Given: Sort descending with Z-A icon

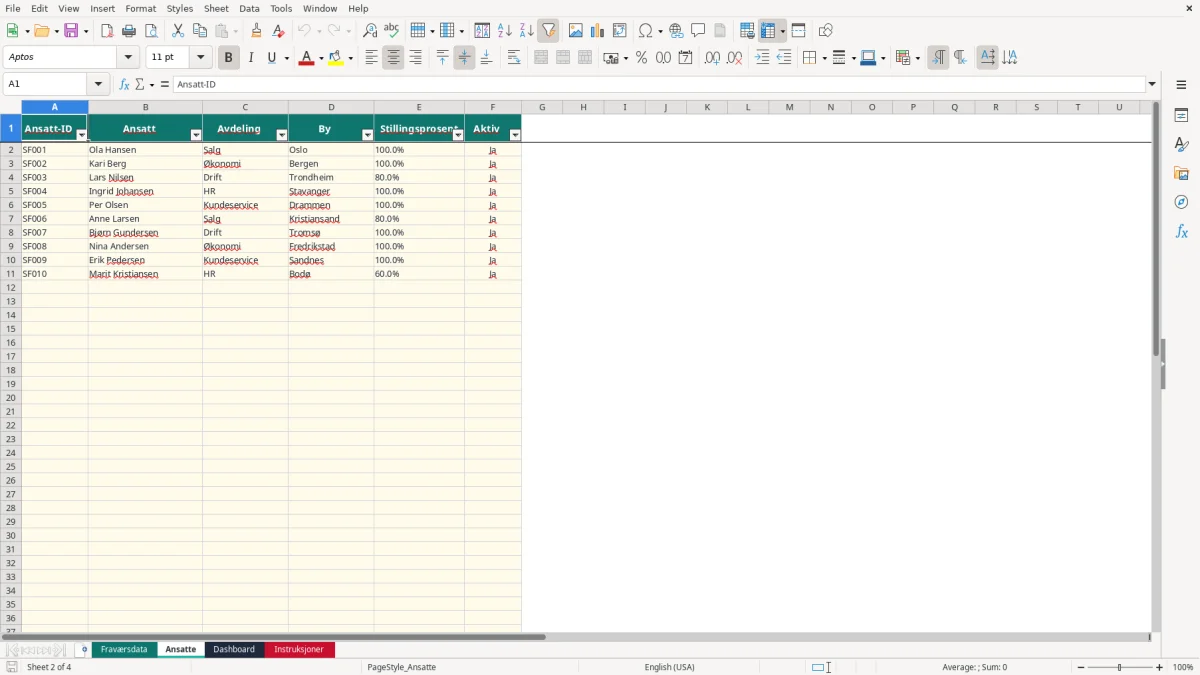Looking at the screenshot, I should (x=526, y=31).
